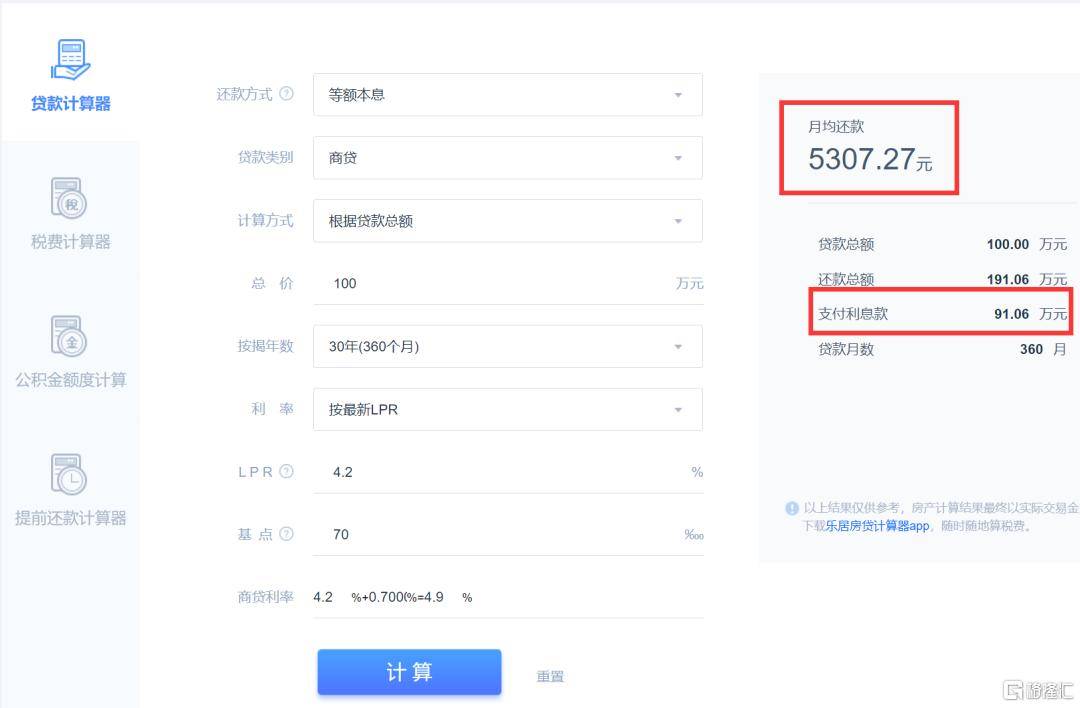The image size is (1080, 708).
Task: Open the tax calculator icon
Action: (x=70, y=198)
